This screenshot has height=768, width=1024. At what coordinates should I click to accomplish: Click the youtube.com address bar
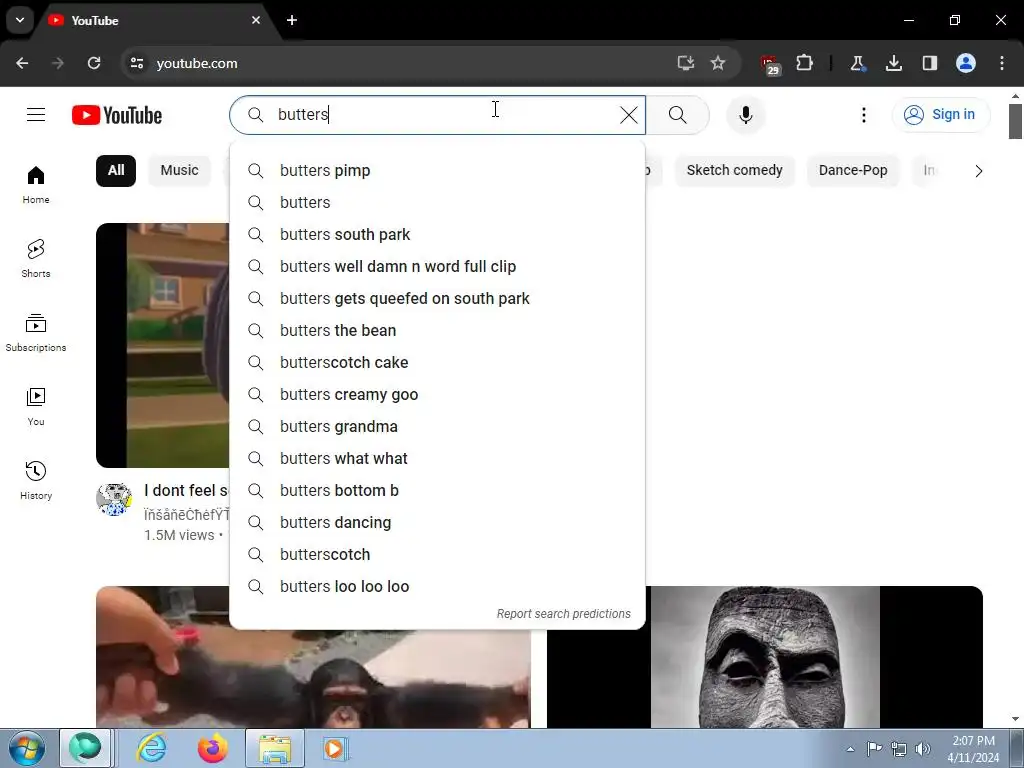[405, 63]
